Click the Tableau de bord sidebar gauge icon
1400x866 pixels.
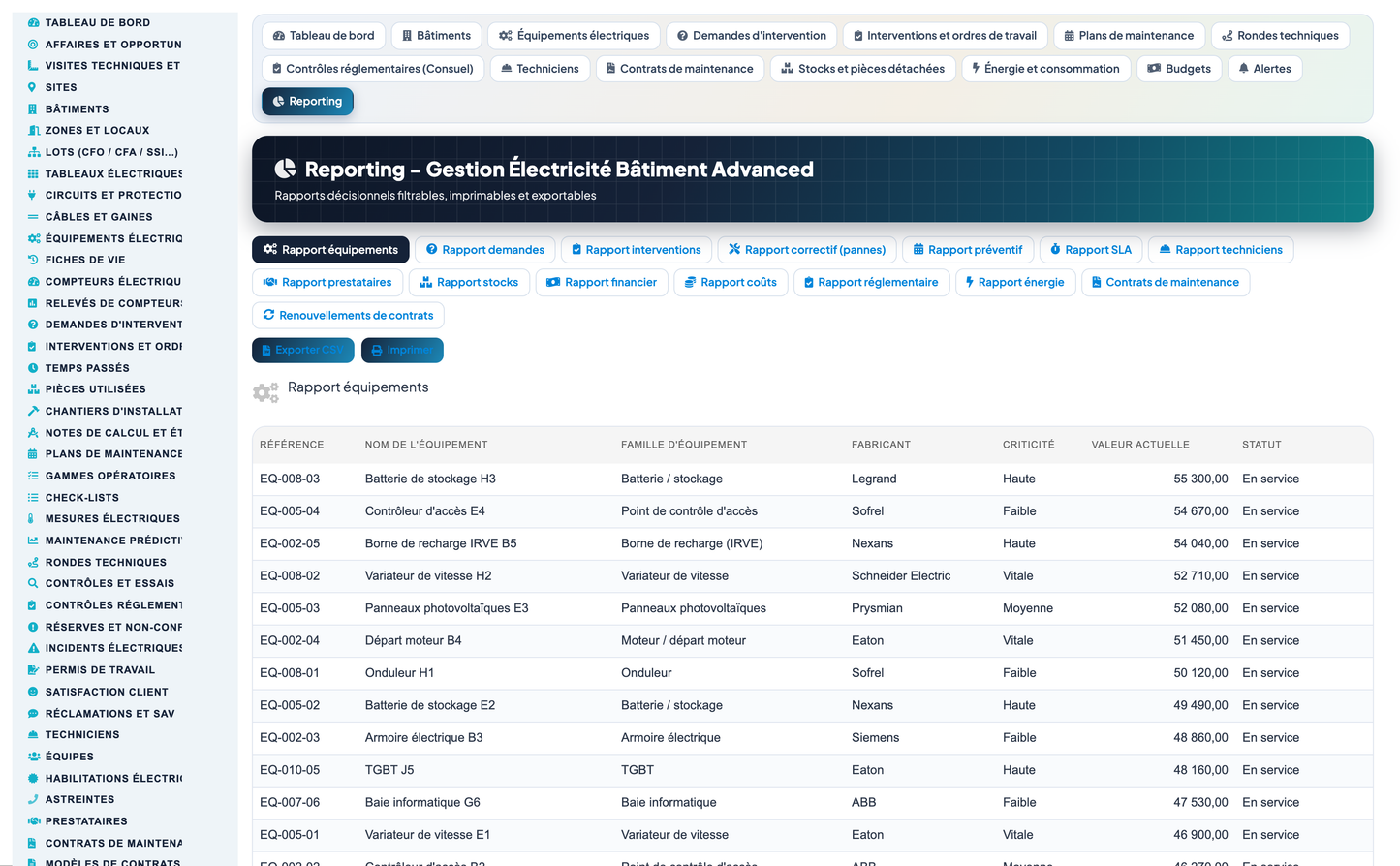[33, 22]
